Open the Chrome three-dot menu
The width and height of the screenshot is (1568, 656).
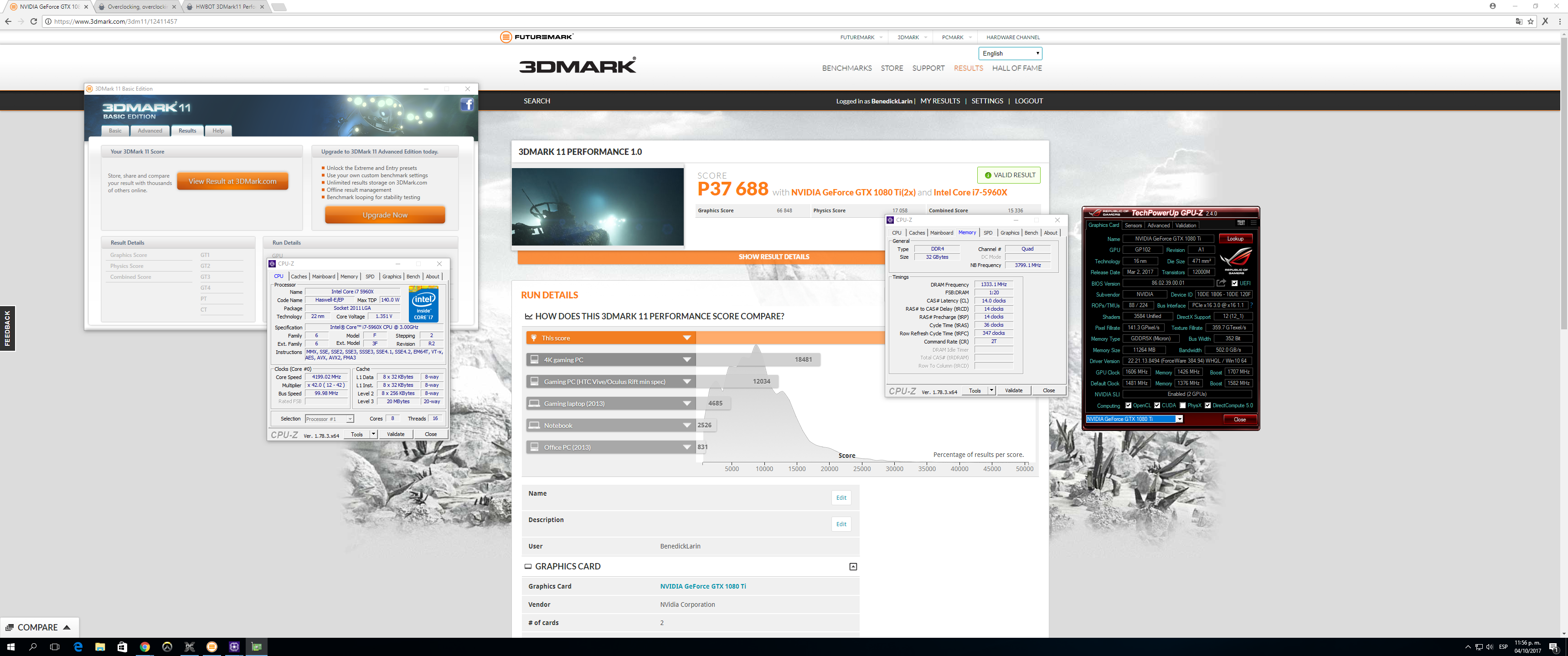pos(1560,21)
